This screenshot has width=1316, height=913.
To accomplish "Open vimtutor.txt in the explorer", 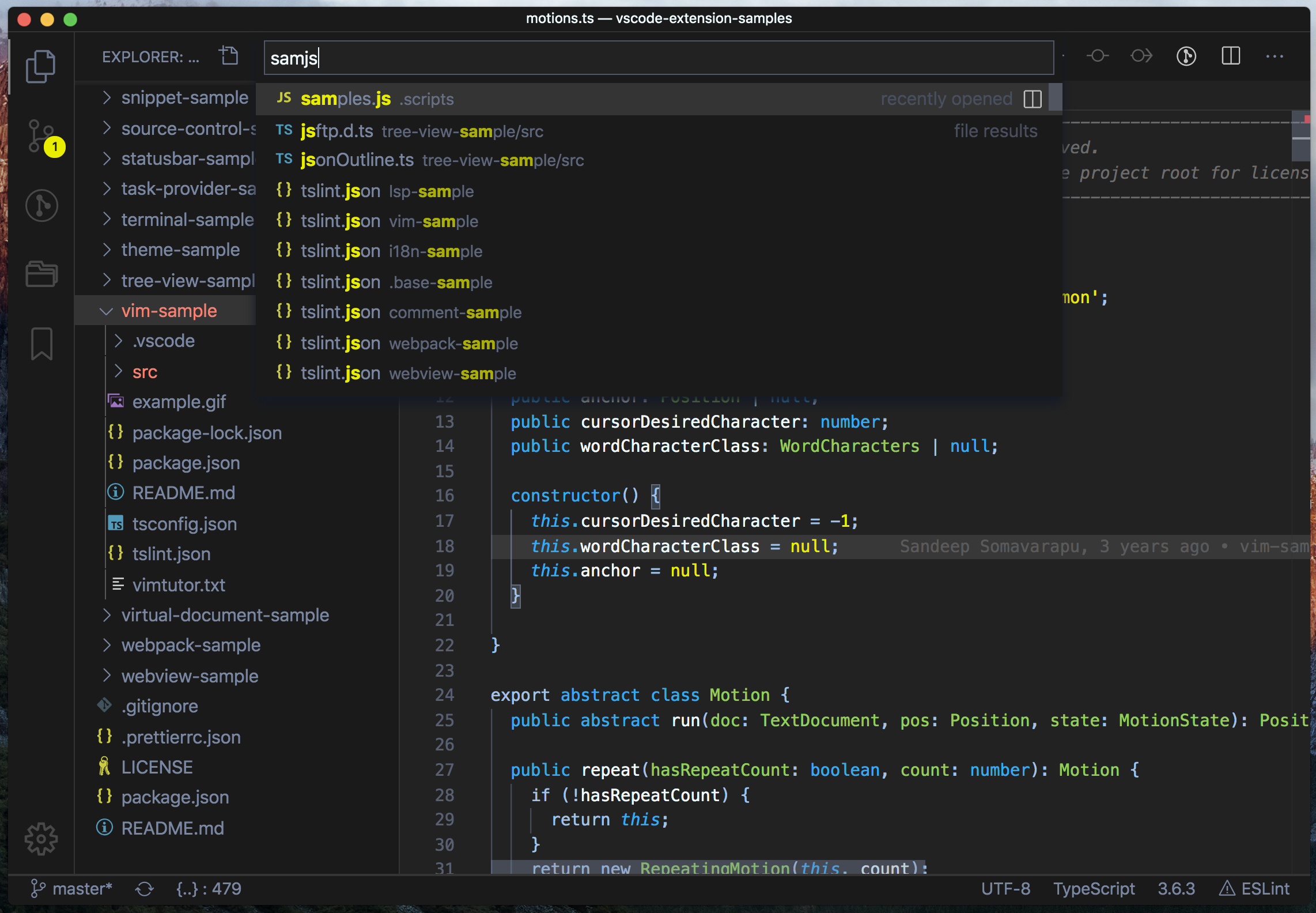I will pos(179,585).
